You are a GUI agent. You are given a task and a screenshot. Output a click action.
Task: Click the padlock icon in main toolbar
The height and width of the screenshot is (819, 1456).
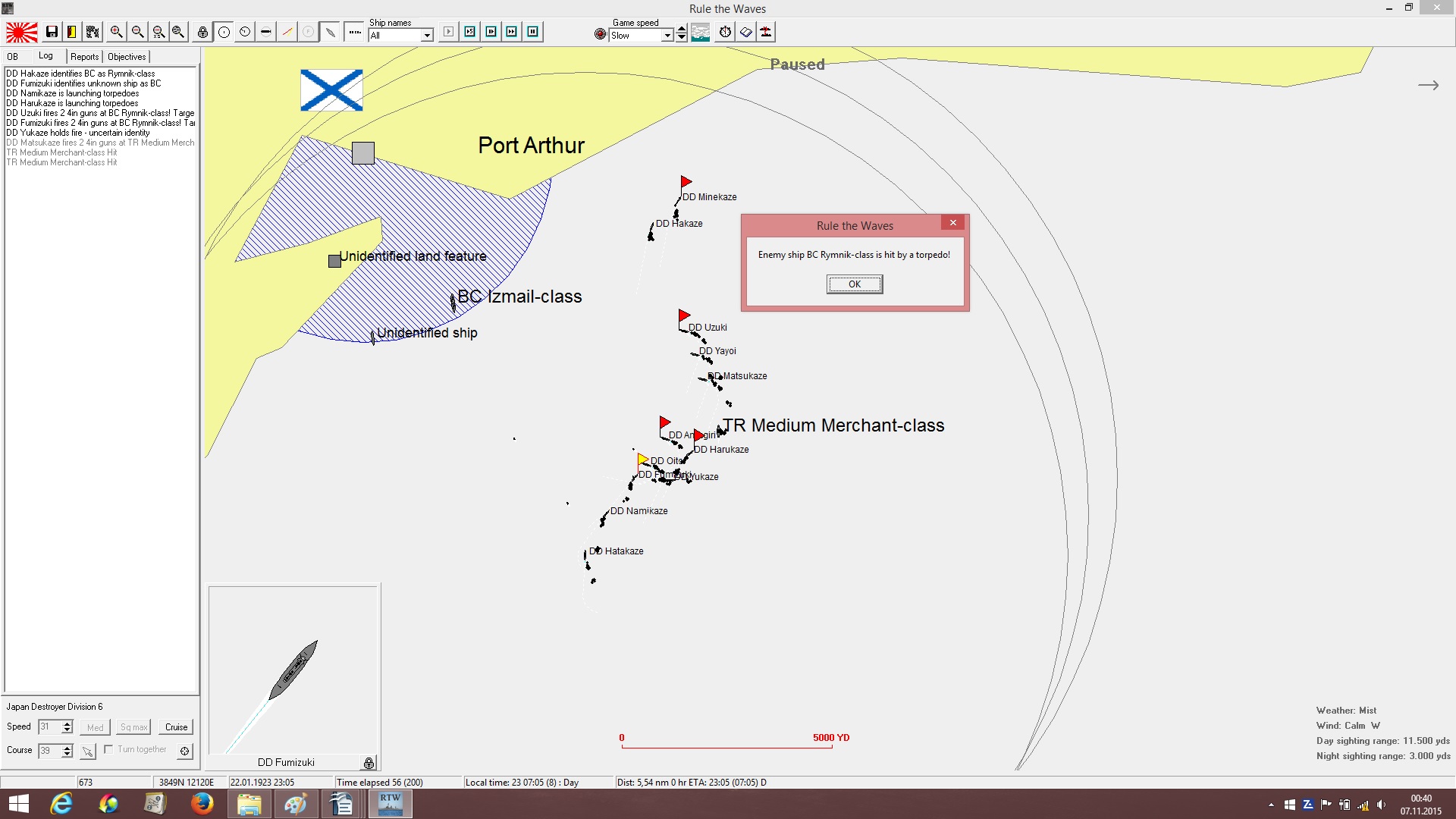tap(202, 32)
